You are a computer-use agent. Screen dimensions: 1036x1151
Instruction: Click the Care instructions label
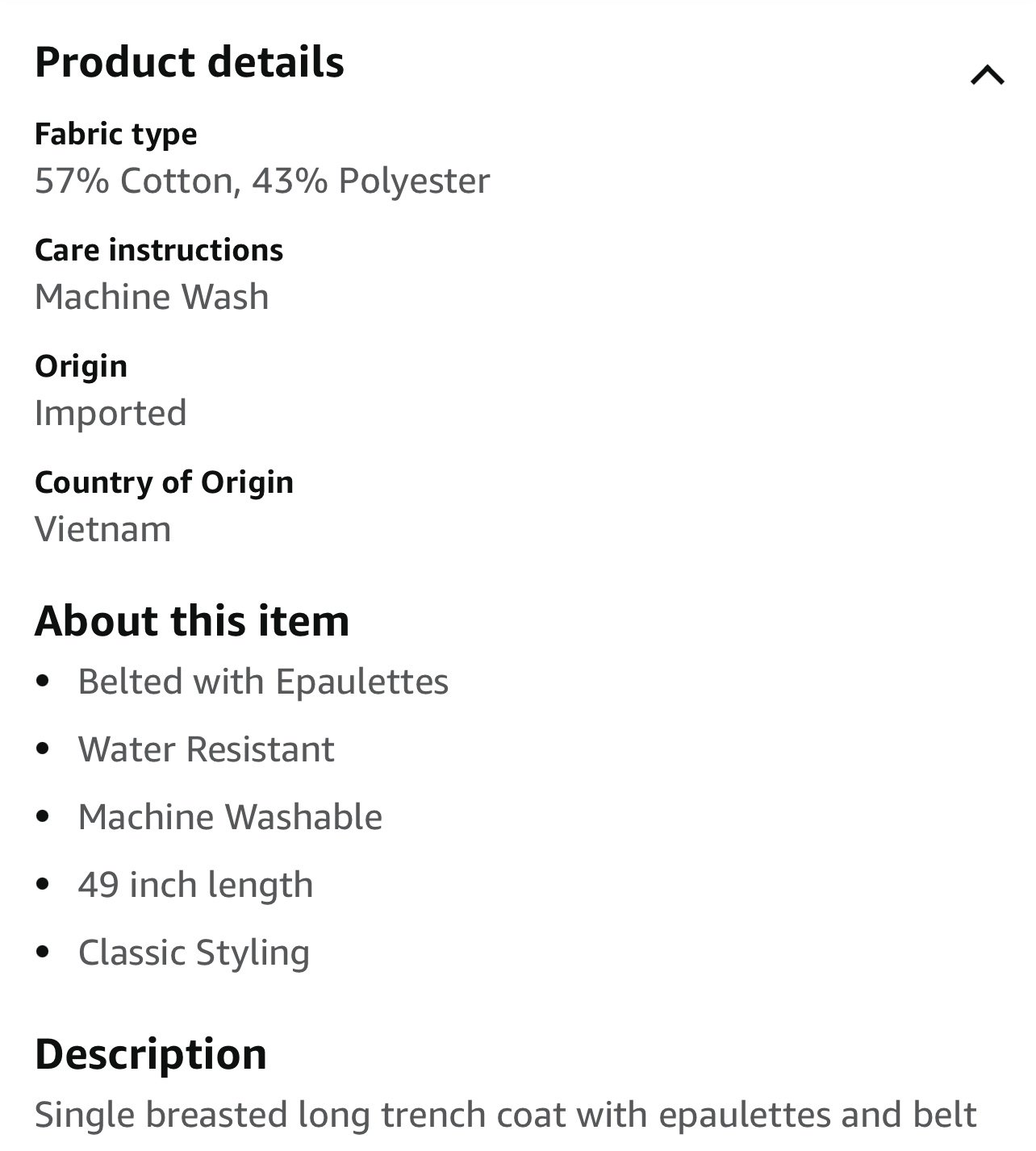(x=159, y=250)
